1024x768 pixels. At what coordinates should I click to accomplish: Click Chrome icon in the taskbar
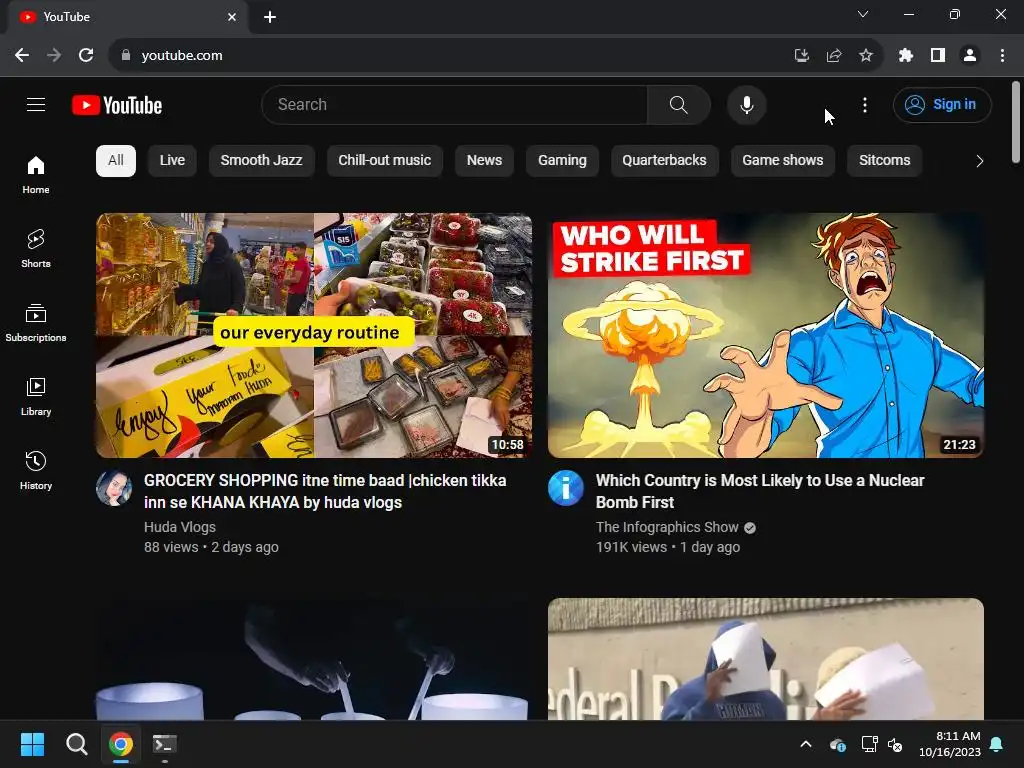tap(121, 744)
